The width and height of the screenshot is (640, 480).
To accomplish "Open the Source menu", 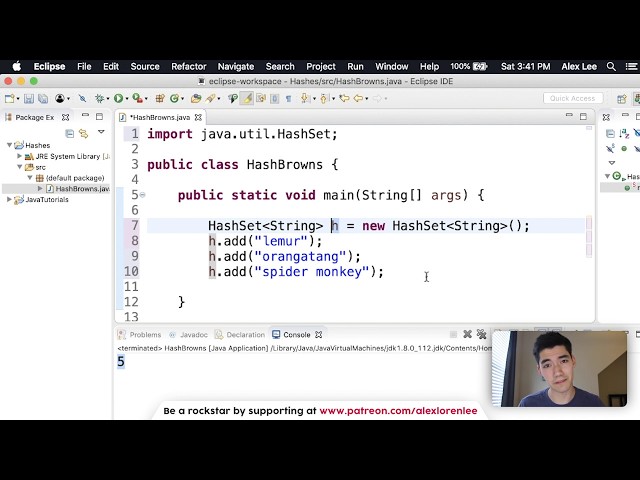I will 145,66.
